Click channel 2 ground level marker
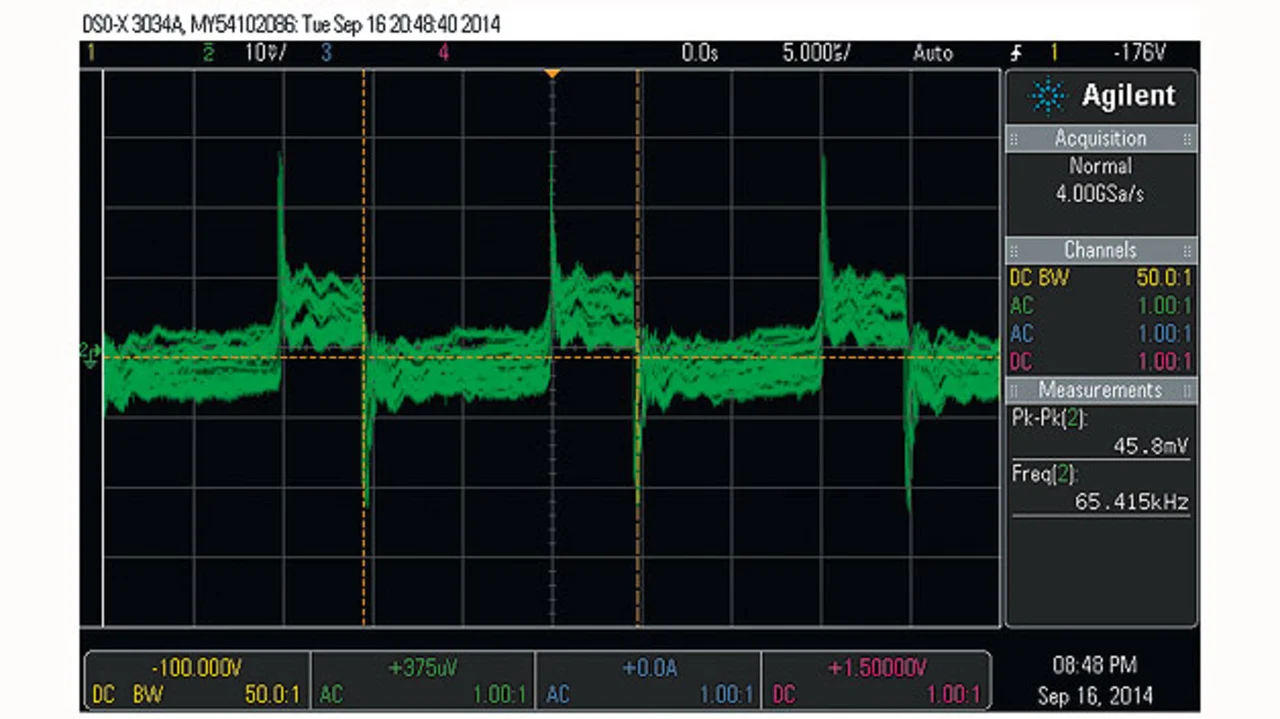The height and width of the screenshot is (719, 1280). 88,354
